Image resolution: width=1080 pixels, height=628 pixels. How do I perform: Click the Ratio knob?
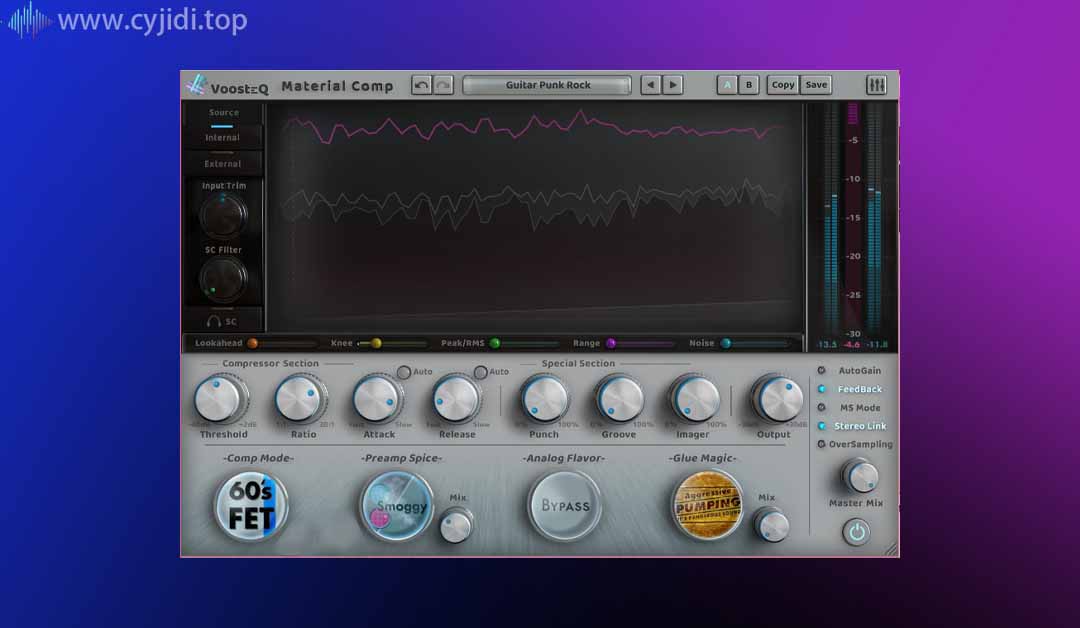tap(299, 399)
